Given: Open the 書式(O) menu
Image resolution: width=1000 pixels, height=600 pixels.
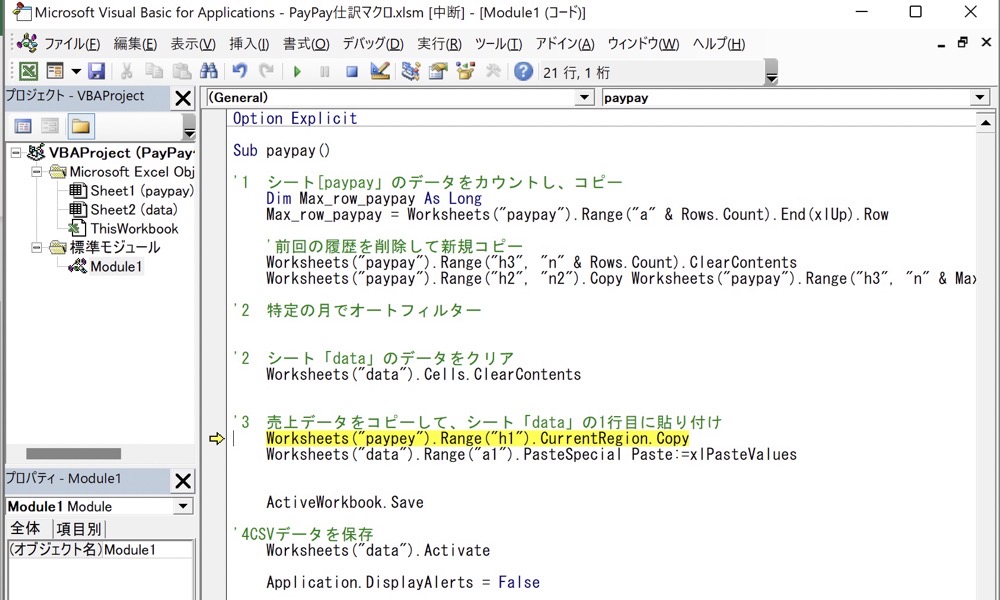Looking at the screenshot, I should [306, 44].
